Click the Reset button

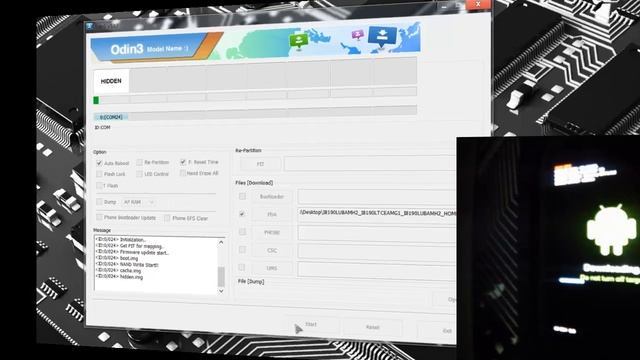pyautogui.click(x=373, y=327)
